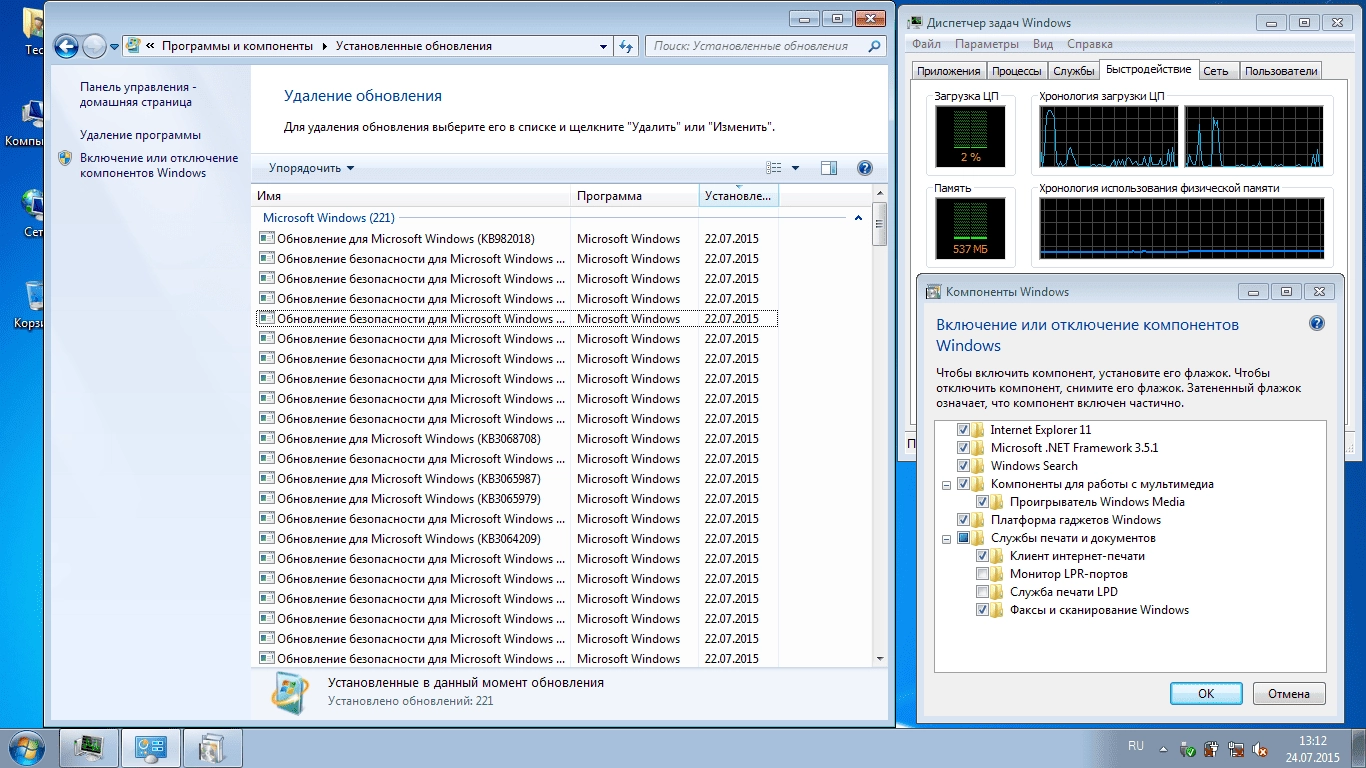The width and height of the screenshot is (1366, 768).
Task: Switch to the Службы tab
Action: tap(1073, 71)
